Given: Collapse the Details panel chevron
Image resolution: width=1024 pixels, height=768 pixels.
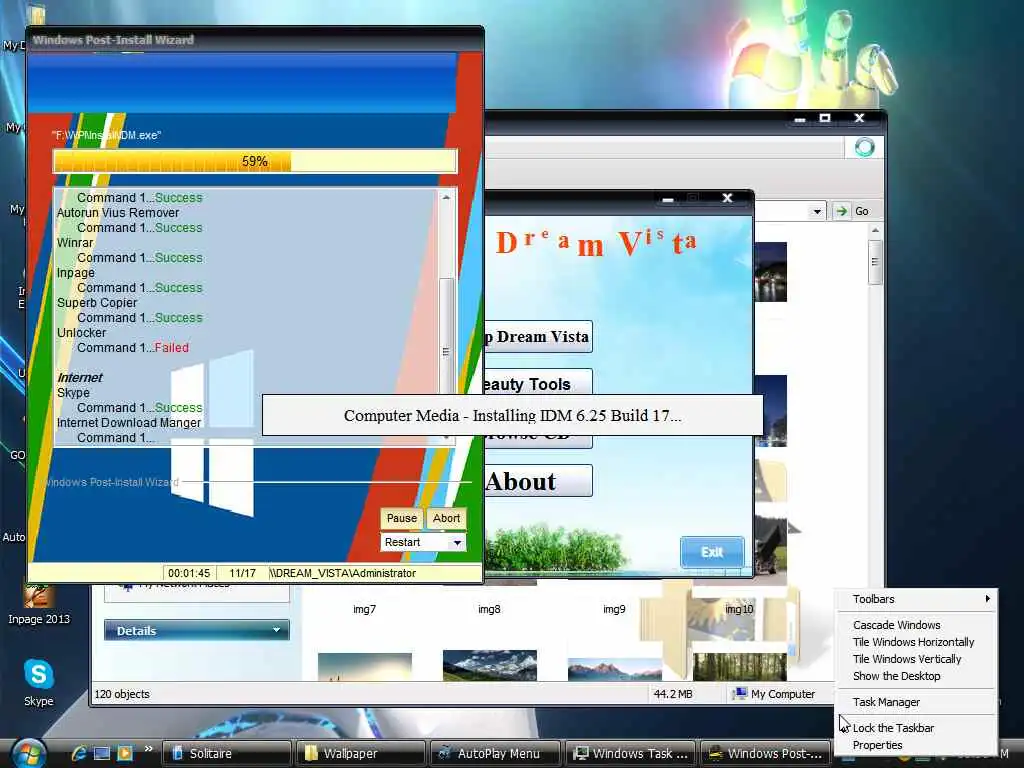Looking at the screenshot, I should pos(276,630).
